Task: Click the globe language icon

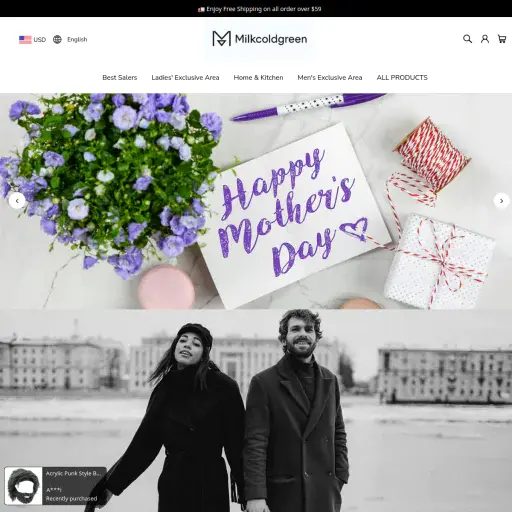Action: pyautogui.click(x=57, y=39)
